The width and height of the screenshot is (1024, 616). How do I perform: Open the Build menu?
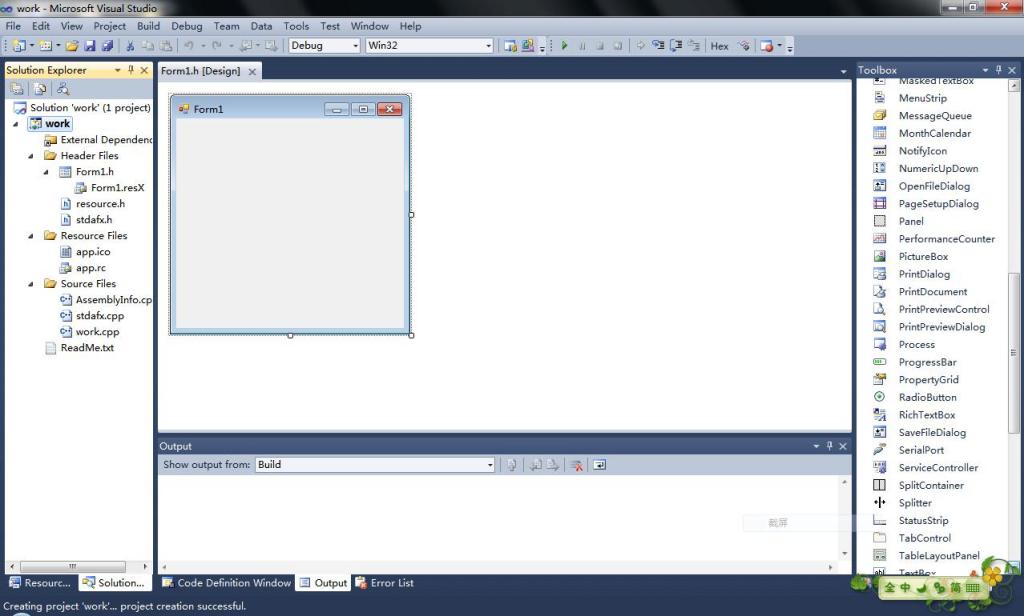tap(148, 26)
